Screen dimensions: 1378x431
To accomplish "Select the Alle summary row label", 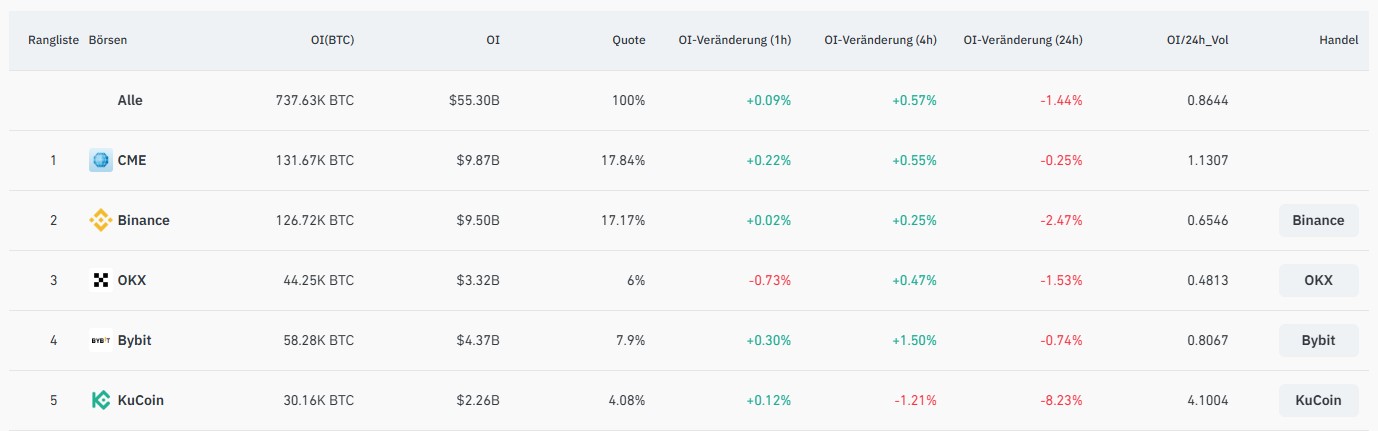I will click(x=130, y=100).
